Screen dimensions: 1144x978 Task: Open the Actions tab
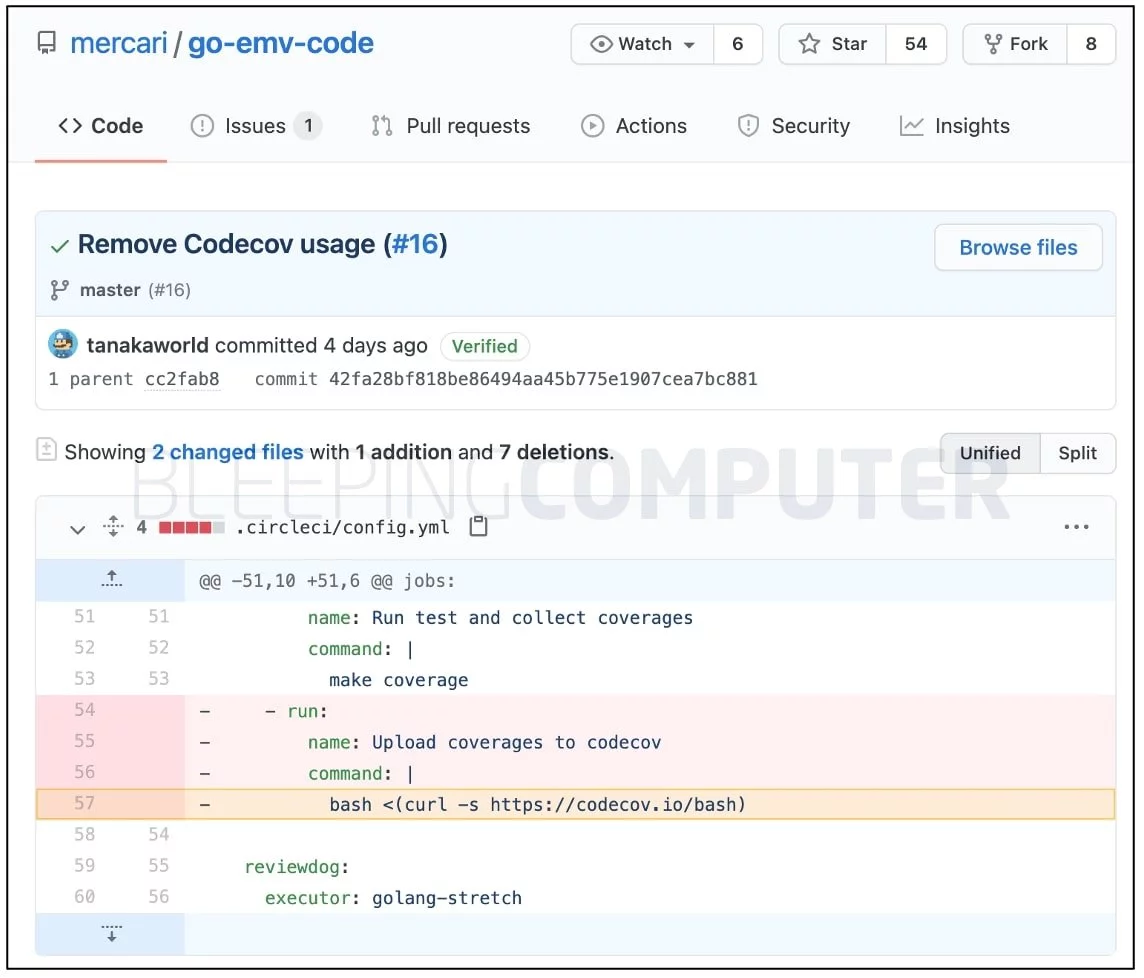click(x=633, y=126)
